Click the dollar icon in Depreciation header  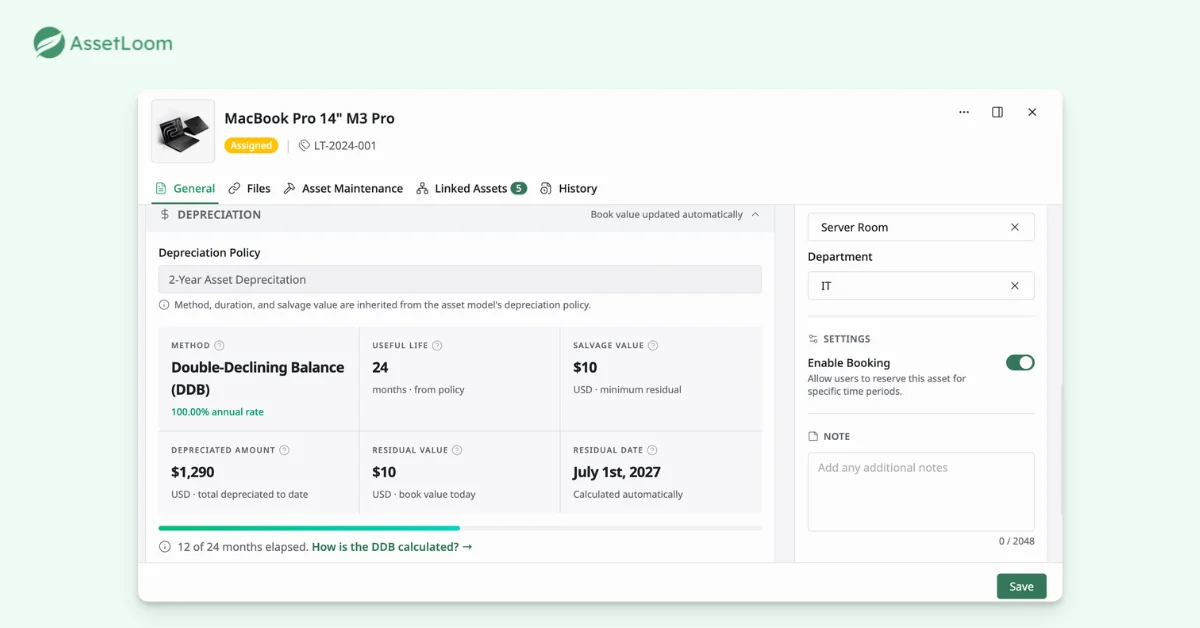tap(165, 215)
